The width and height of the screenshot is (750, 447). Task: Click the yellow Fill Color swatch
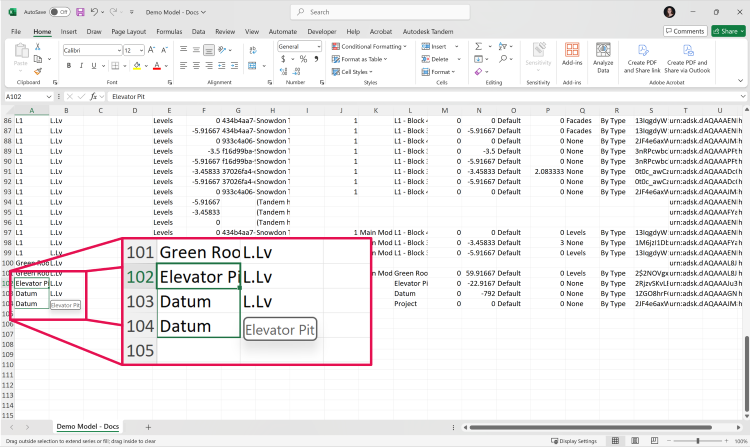point(137,65)
